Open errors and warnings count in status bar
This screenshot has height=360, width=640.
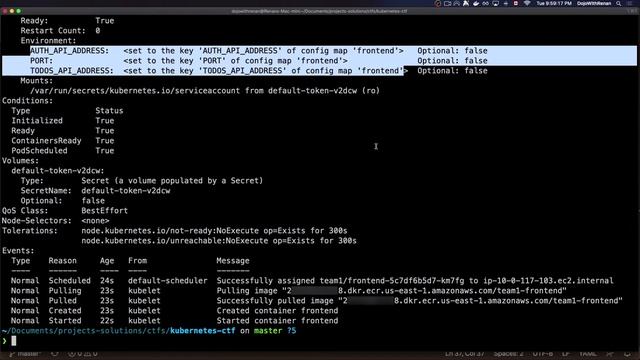coord(83,354)
